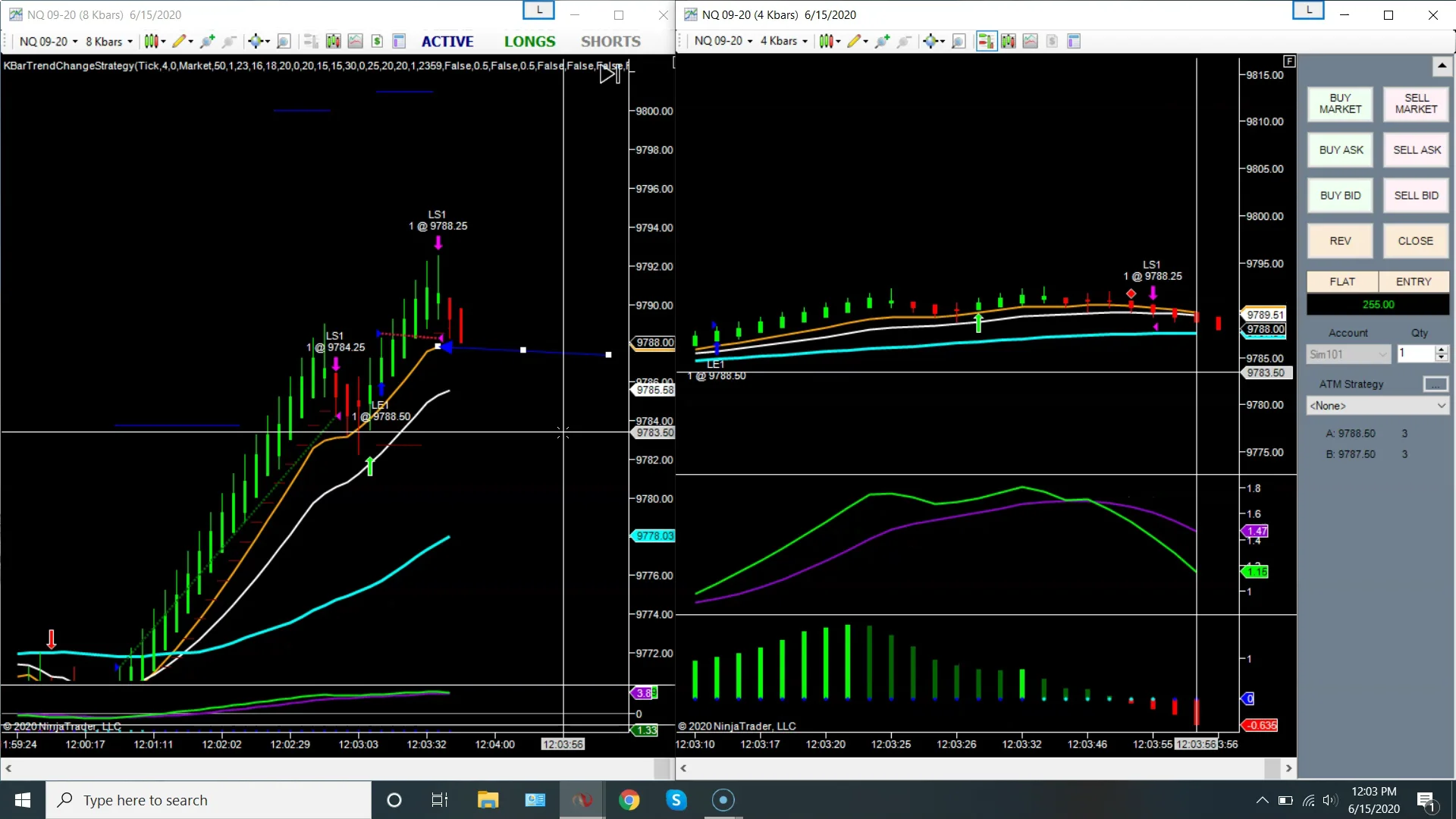Open instrument NQ 09-20 dropdown in 4 Kbars chart
Image resolution: width=1456 pixels, height=819 pixels.
723,41
